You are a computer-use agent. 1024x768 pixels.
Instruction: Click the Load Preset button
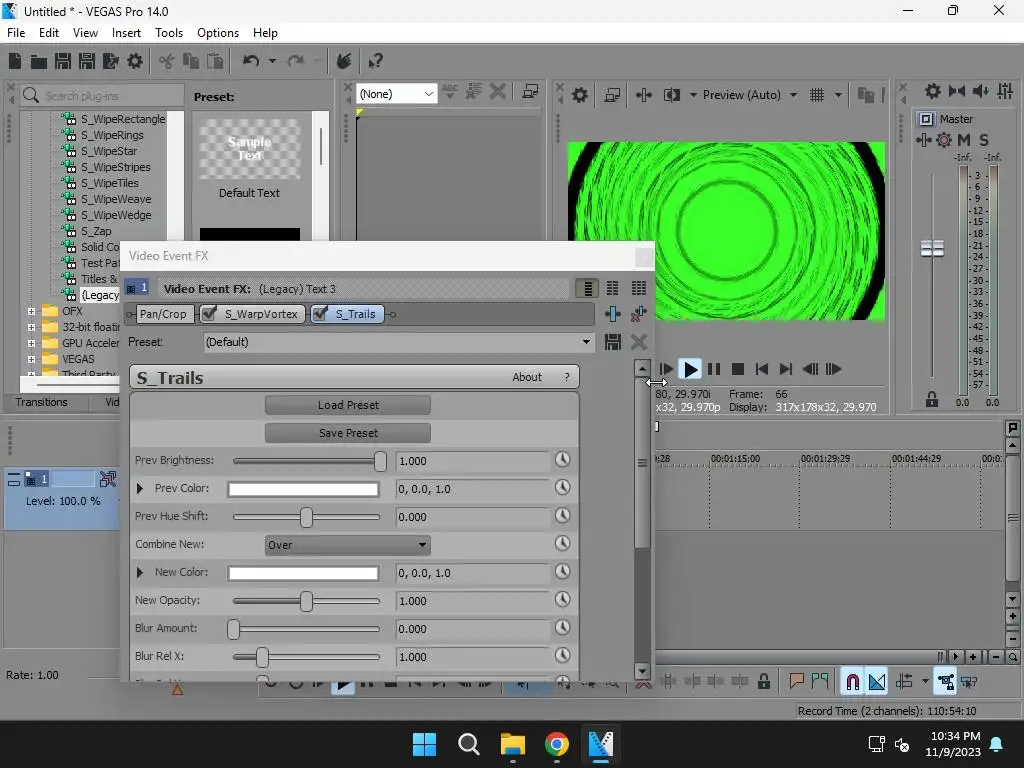tap(348, 405)
